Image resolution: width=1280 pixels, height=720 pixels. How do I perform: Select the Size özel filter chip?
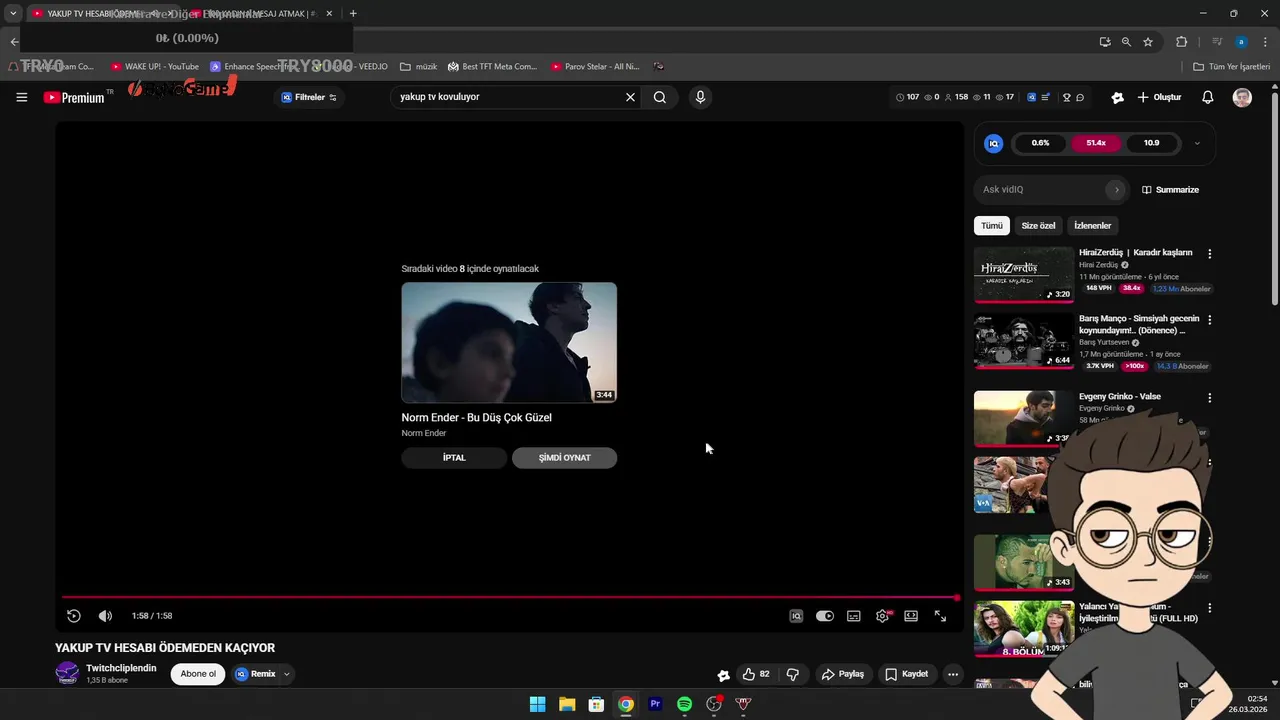pos(1038,226)
